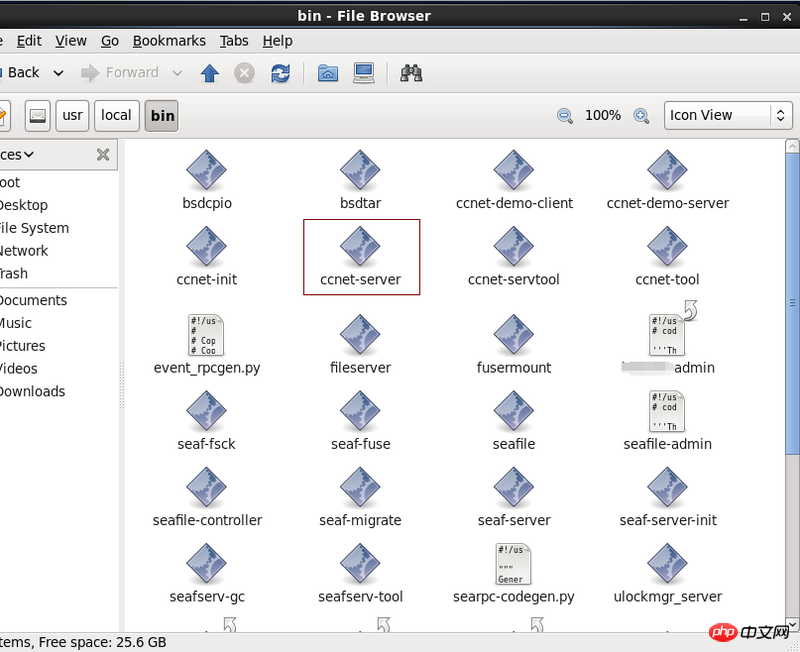Open Music bookmark in the sidebar

pos(16,323)
